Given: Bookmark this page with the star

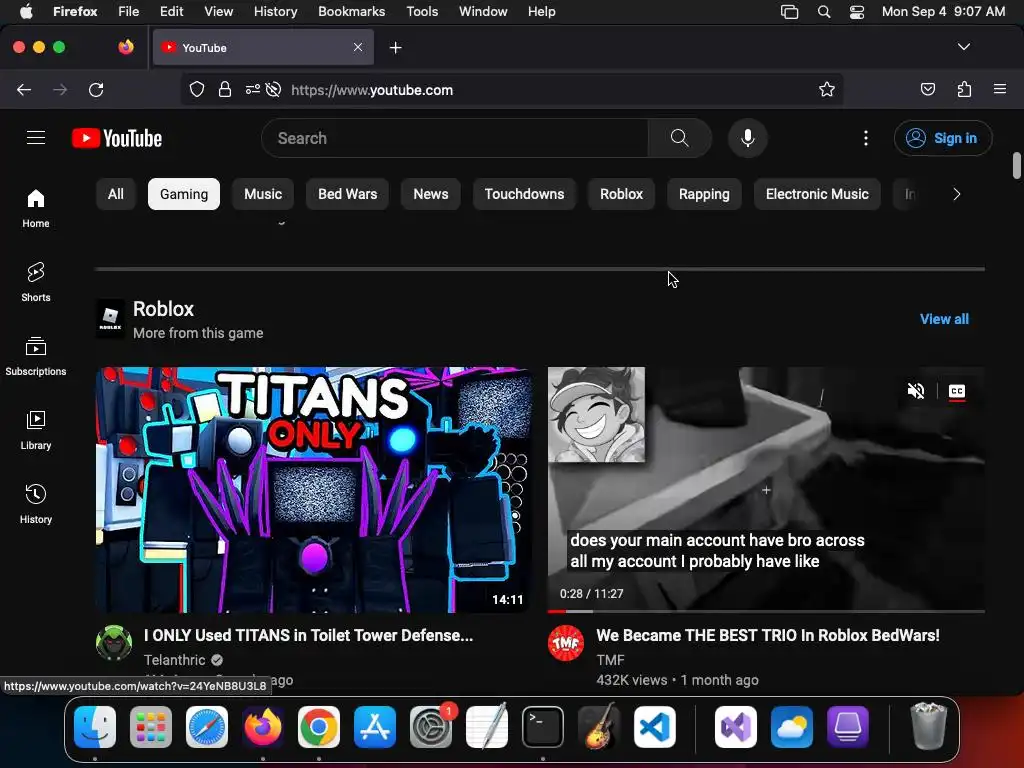Looking at the screenshot, I should [x=827, y=89].
